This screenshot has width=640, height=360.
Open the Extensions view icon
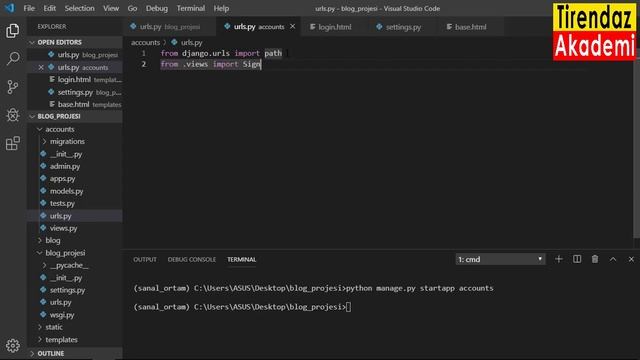point(13,143)
